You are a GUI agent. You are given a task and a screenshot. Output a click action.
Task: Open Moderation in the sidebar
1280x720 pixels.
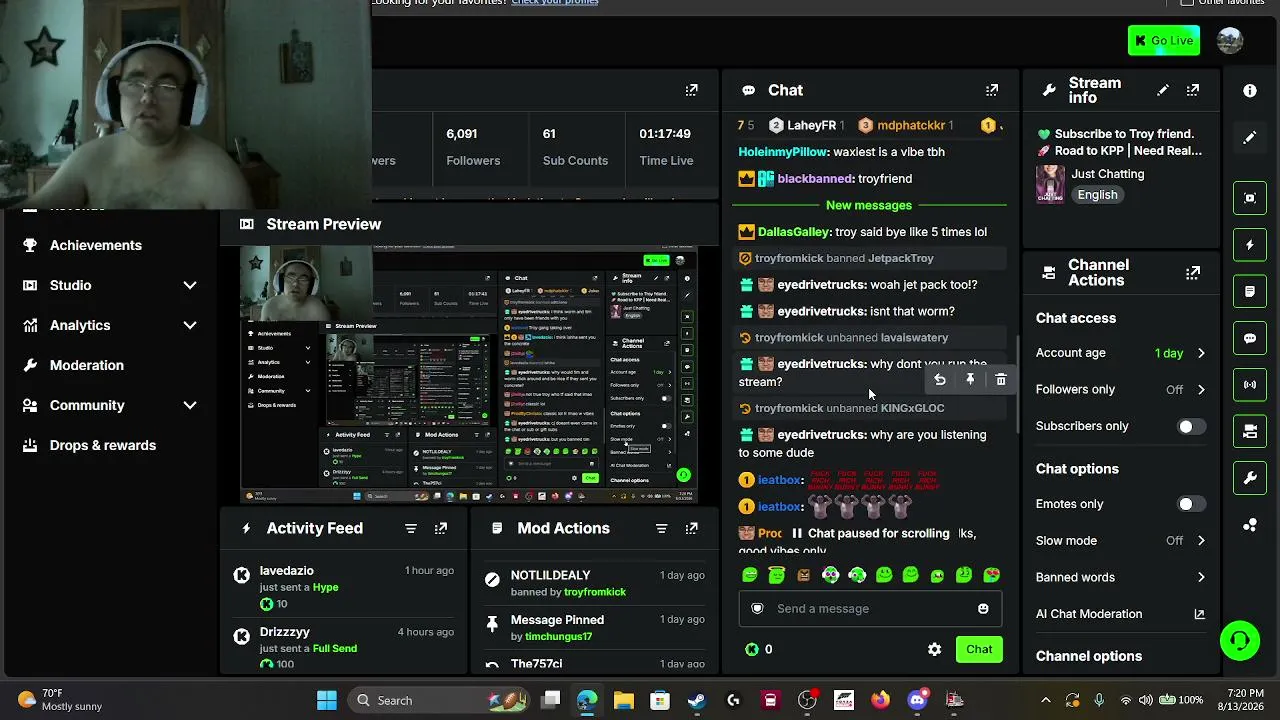87,365
